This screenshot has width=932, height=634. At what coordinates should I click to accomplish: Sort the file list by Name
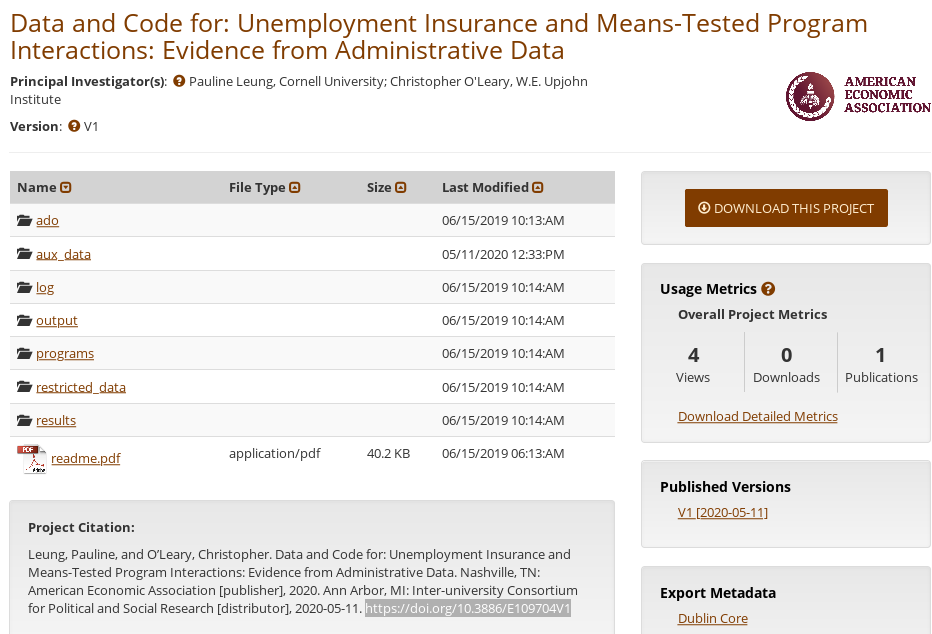coord(66,188)
